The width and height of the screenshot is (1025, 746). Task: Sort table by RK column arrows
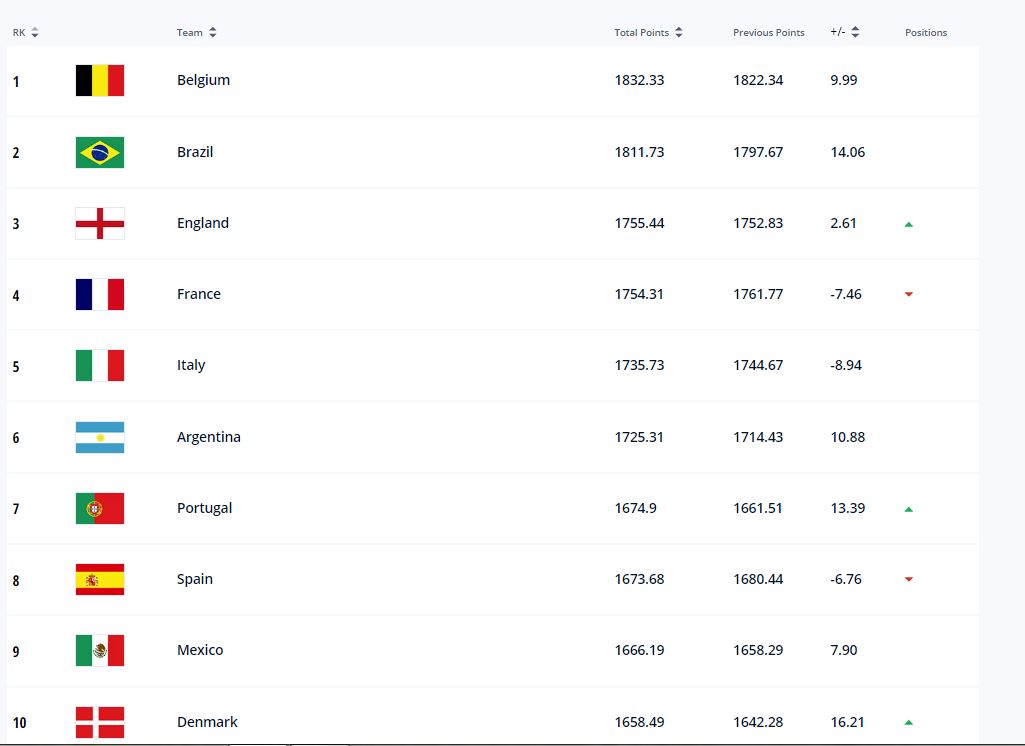coord(35,32)
